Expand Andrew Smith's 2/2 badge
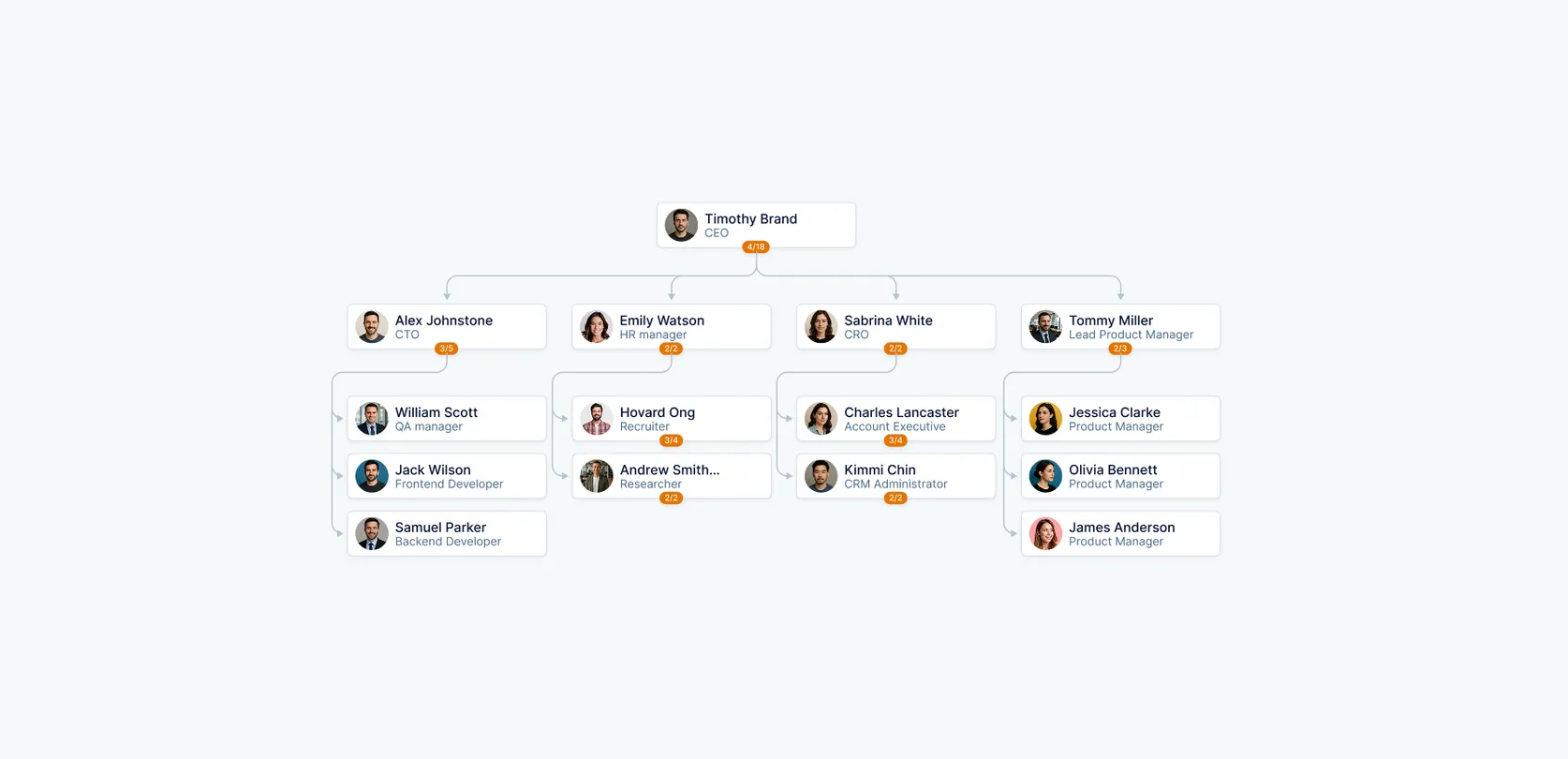Viewport: 1568px width, 759px height. [671, 499]
